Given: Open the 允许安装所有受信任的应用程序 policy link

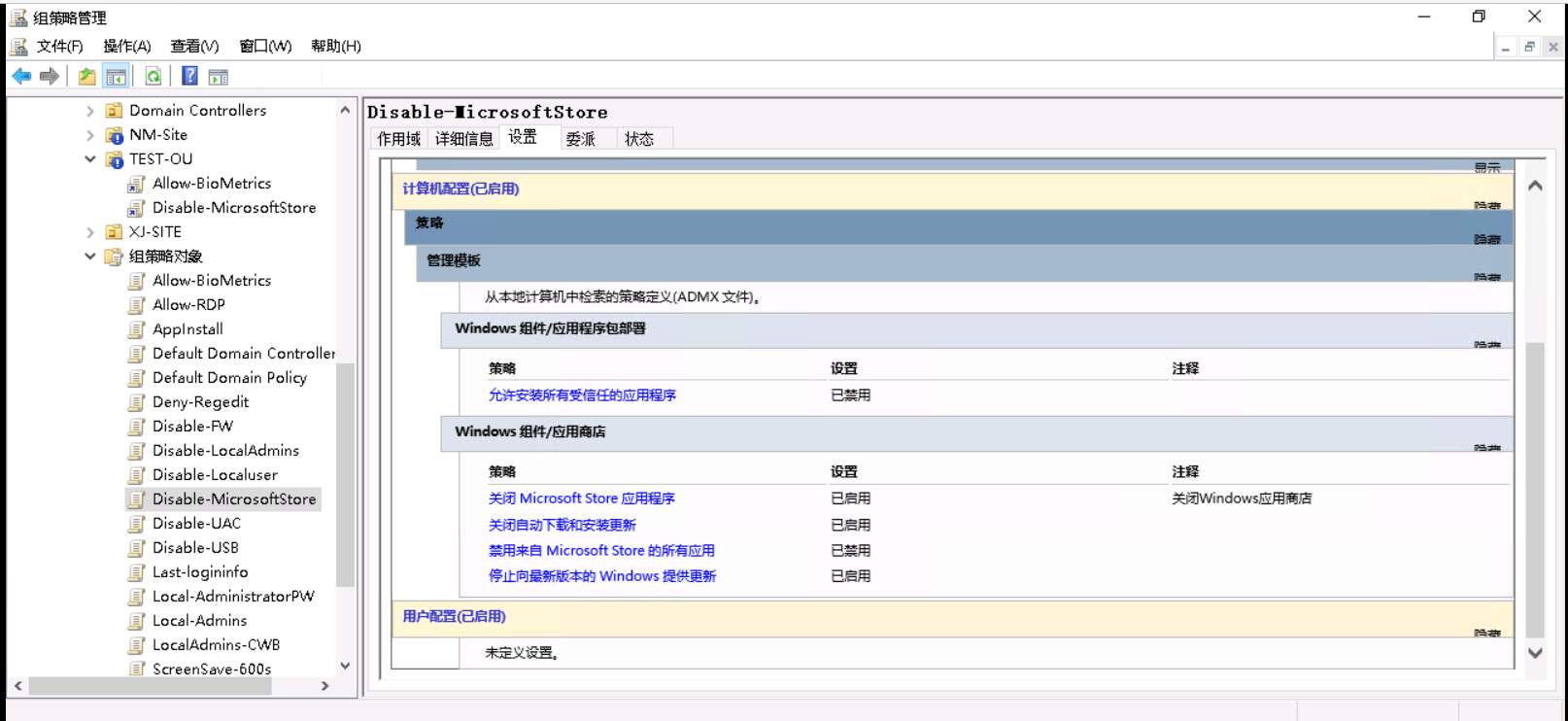Looking at the screenshot, I should coord(582,395).
